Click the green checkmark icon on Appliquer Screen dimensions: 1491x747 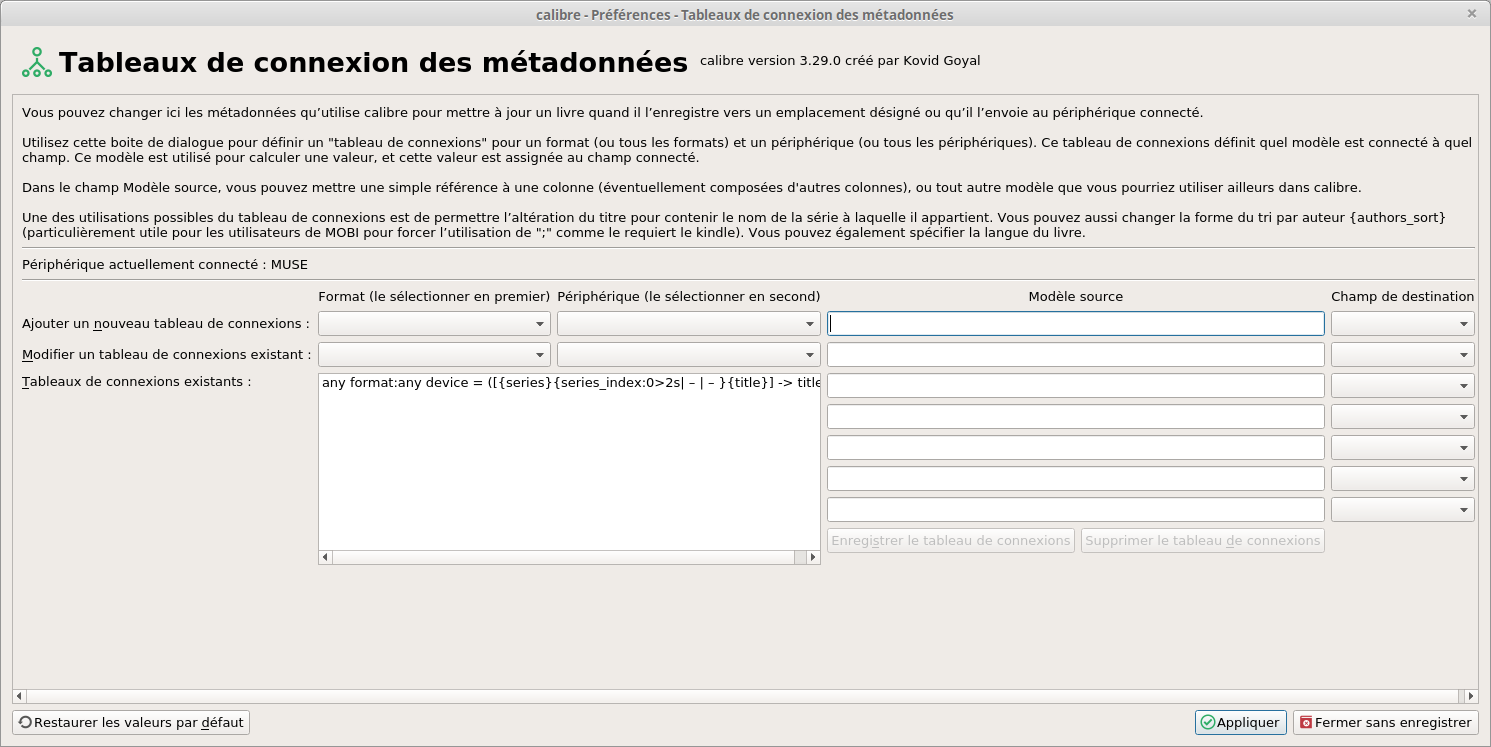[1207, 722]
